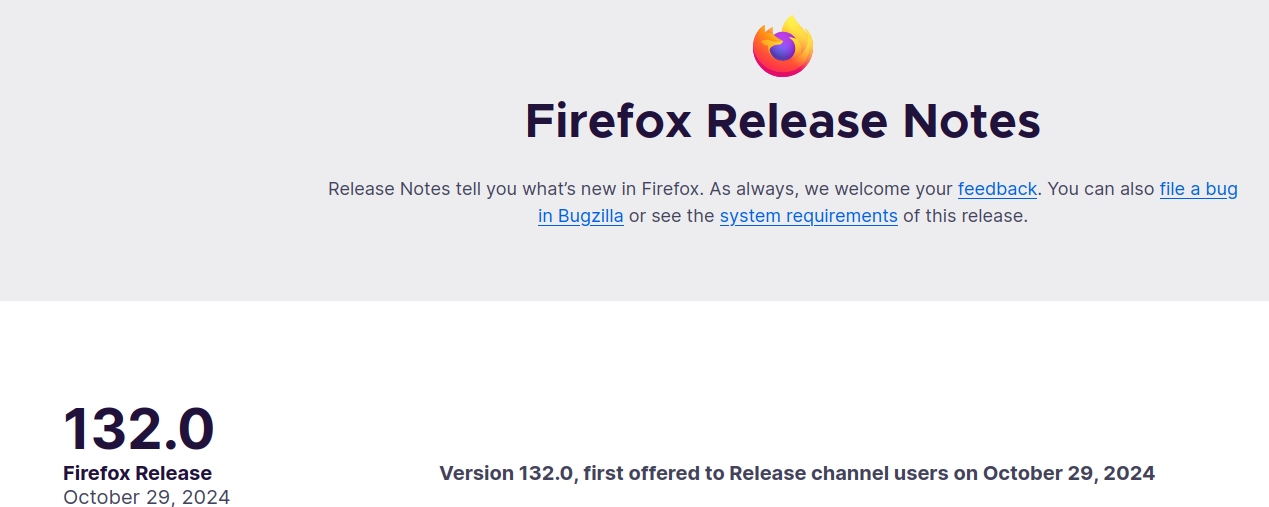Open the system requirements link
The width and height of the screenshot is (1269, 507).
coord(808,216)
